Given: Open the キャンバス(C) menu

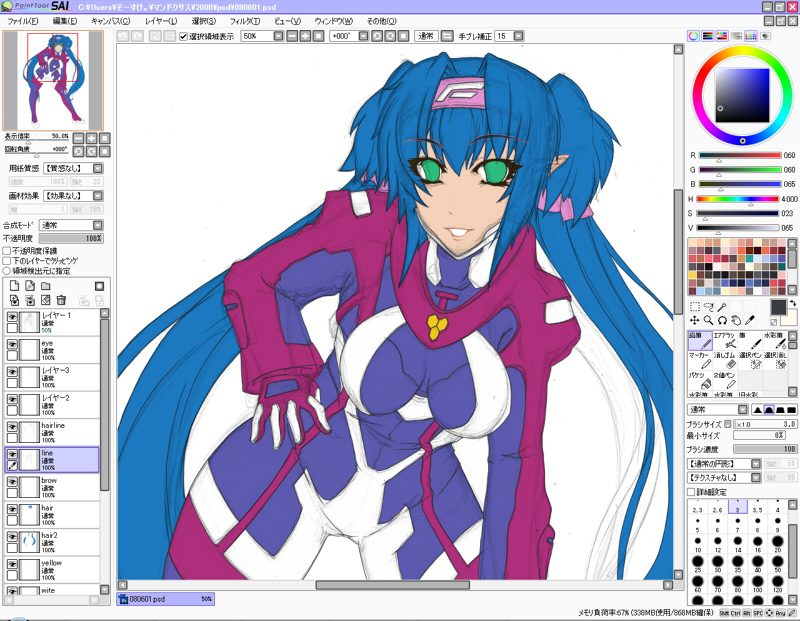Looking at the screenshot, I should point(110,21).
